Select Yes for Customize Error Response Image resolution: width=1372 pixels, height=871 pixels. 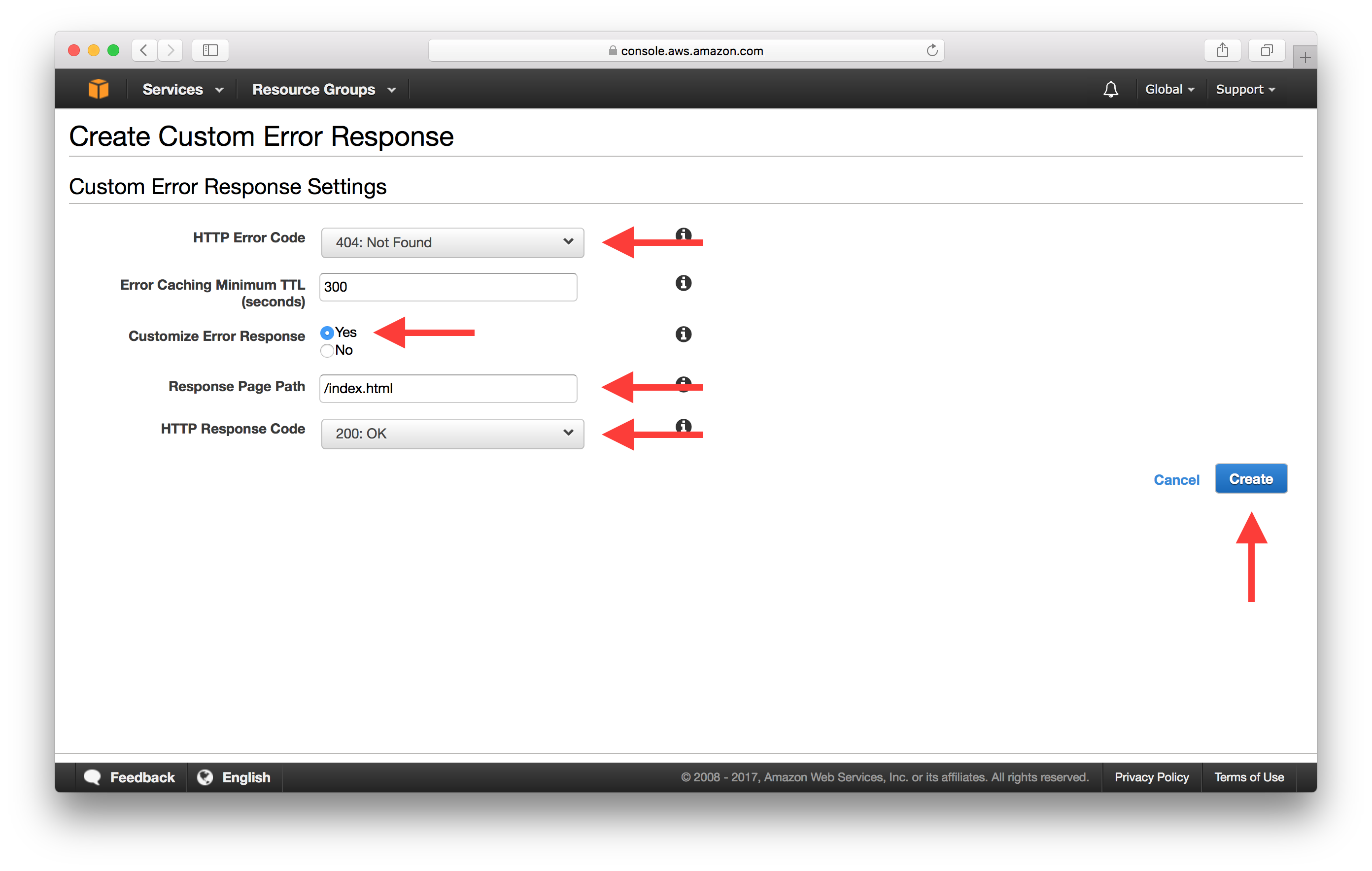pos(326,332)
